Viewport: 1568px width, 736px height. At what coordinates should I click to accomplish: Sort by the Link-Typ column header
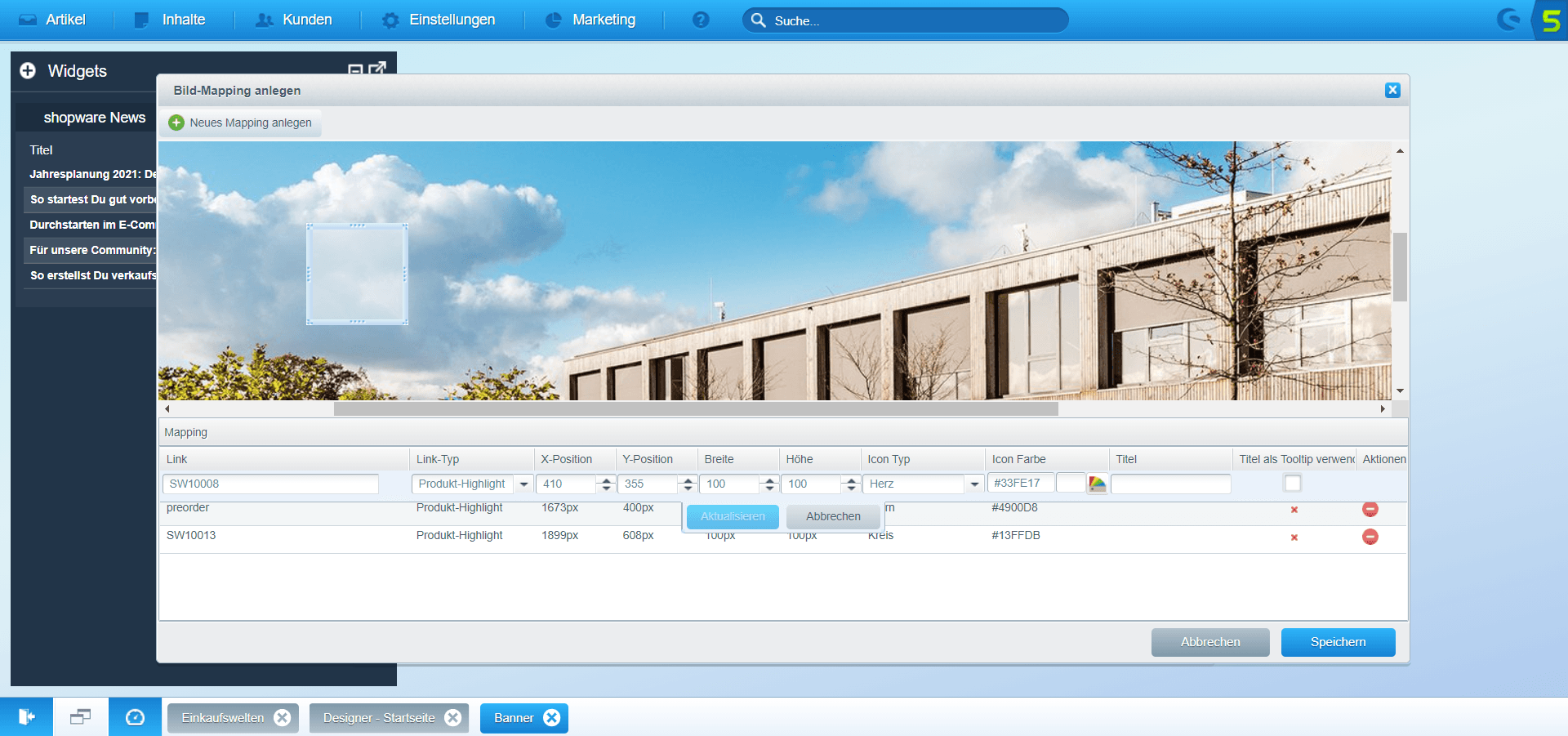click(472, 459)
